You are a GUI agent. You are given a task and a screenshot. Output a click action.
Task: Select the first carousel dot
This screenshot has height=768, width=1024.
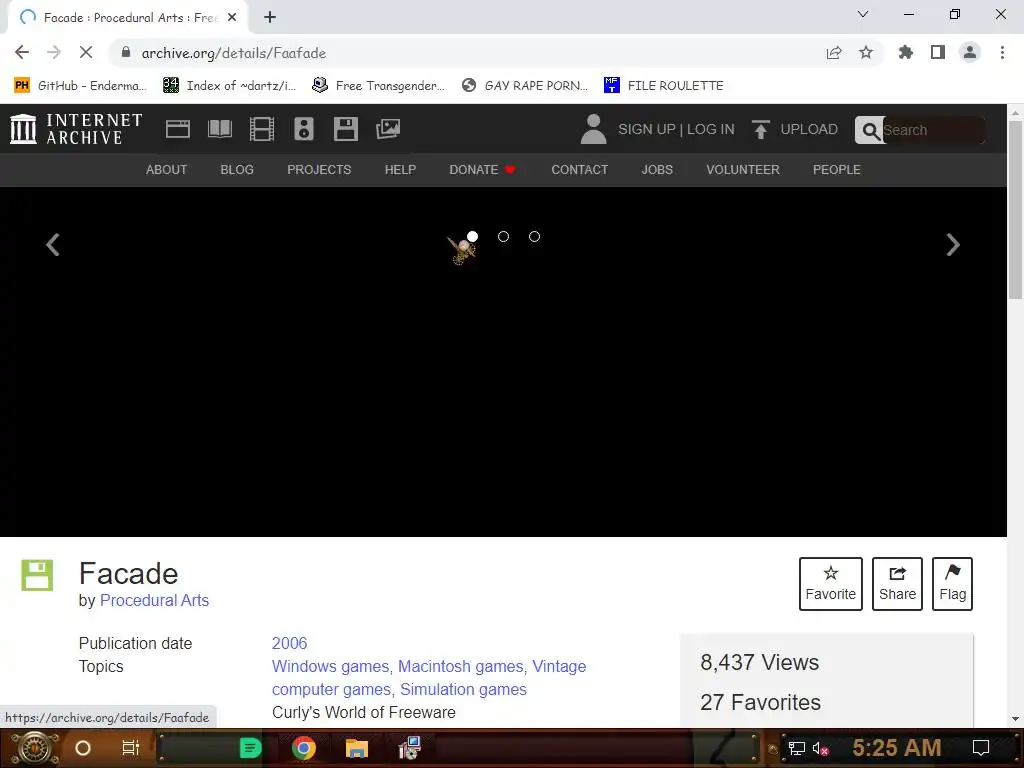point(472,236)
